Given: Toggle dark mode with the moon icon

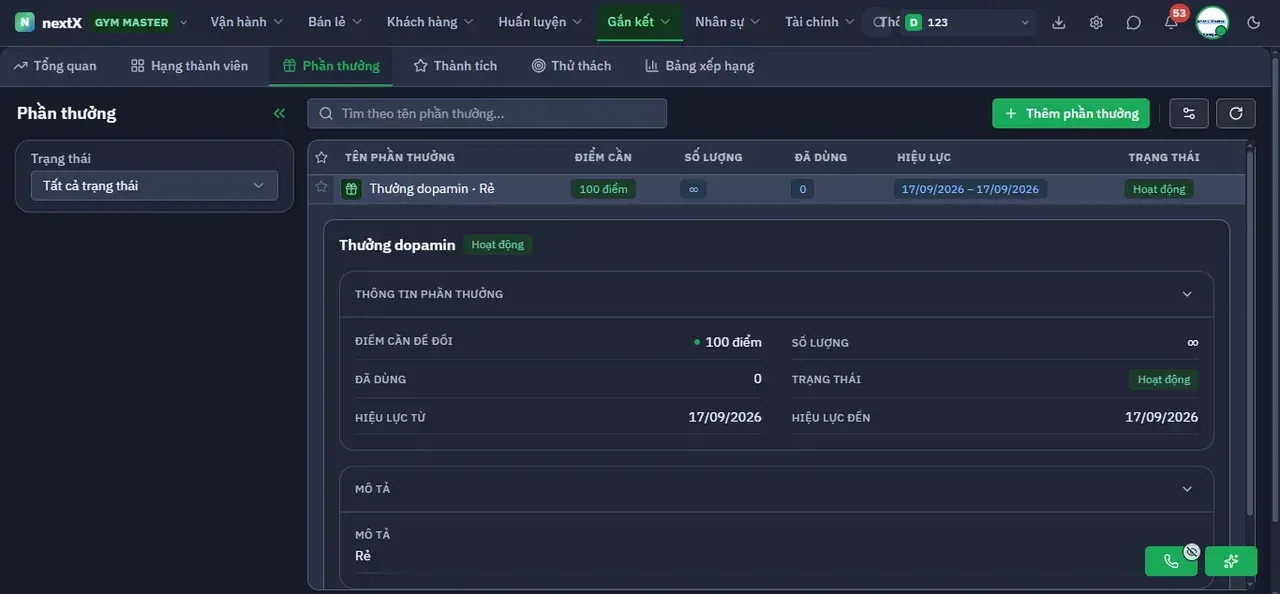Looking at the screenshot, I should [1254, 22].
